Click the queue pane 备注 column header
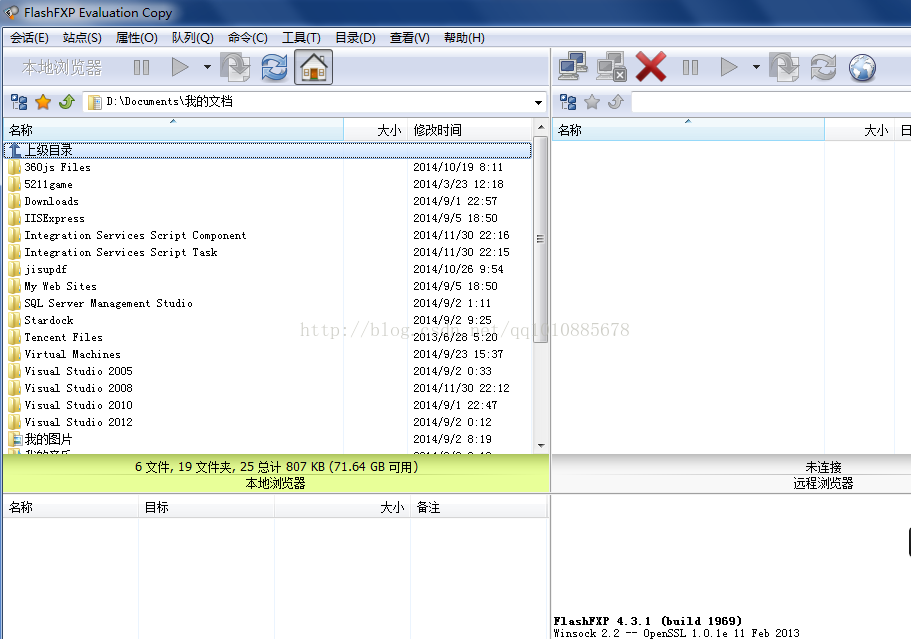Screen dimensions: 911x639 pyautogui.click(x=479, y=507)
